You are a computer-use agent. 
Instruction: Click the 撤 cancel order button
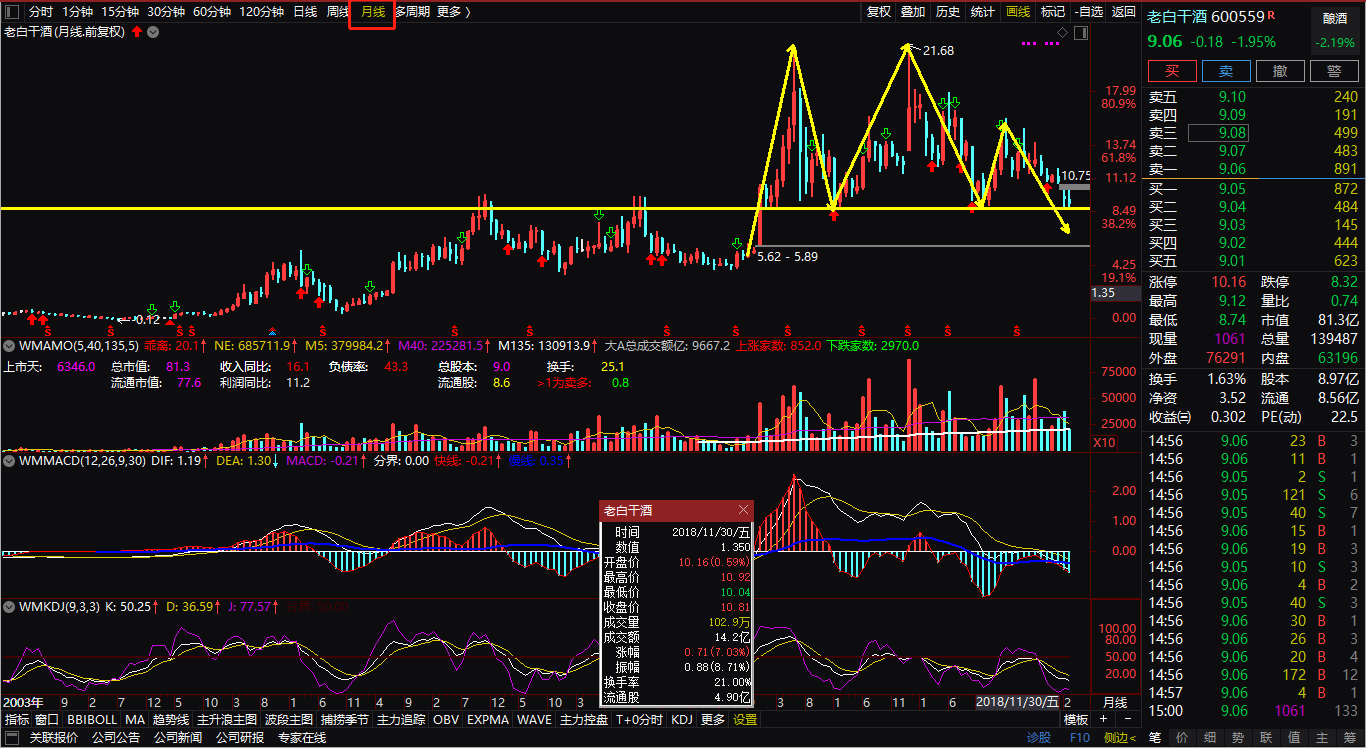tap(1280, 71)
